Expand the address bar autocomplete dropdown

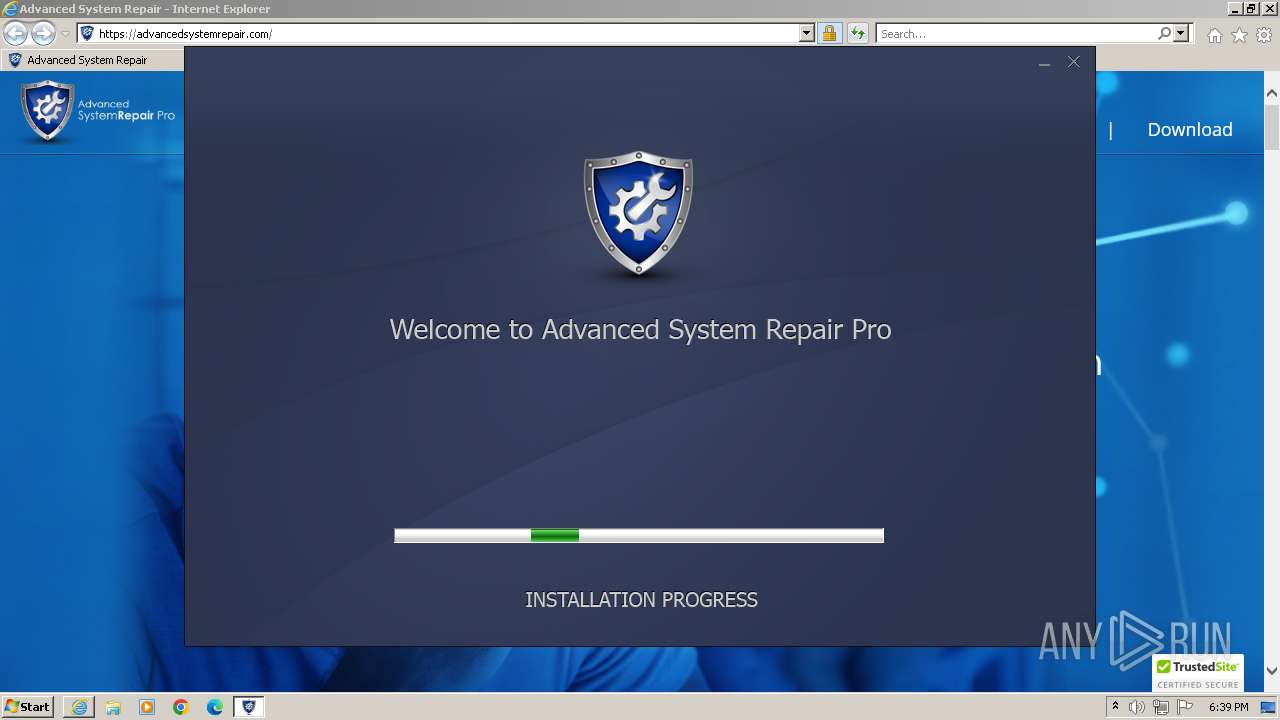807,33
